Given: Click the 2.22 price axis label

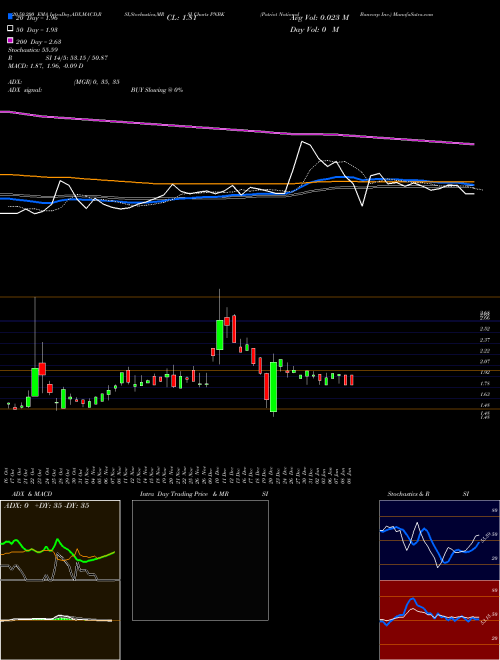Looking at the screenshot, I should [x=485, y=351].
